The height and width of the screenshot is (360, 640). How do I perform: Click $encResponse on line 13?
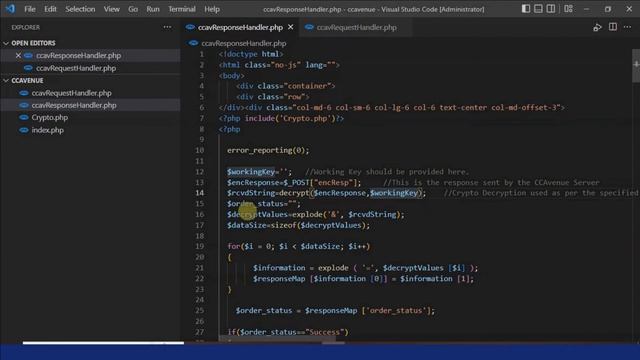coord(253,182)
